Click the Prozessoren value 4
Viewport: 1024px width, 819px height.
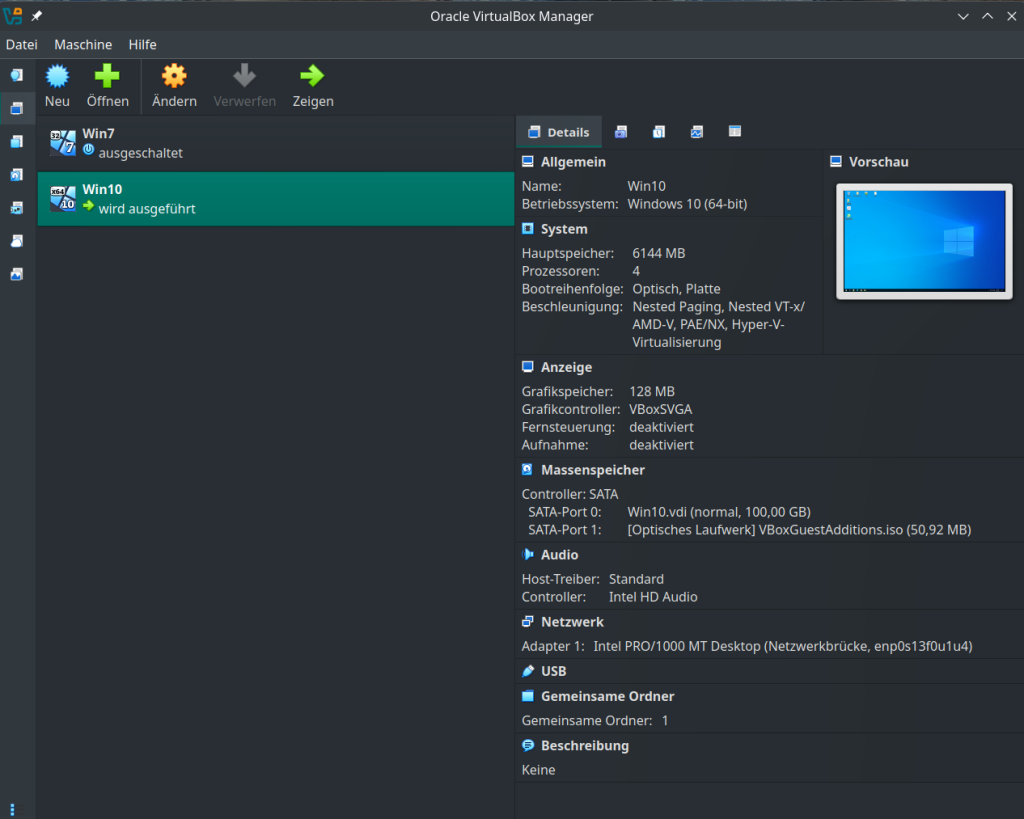[x=636, y=271]
